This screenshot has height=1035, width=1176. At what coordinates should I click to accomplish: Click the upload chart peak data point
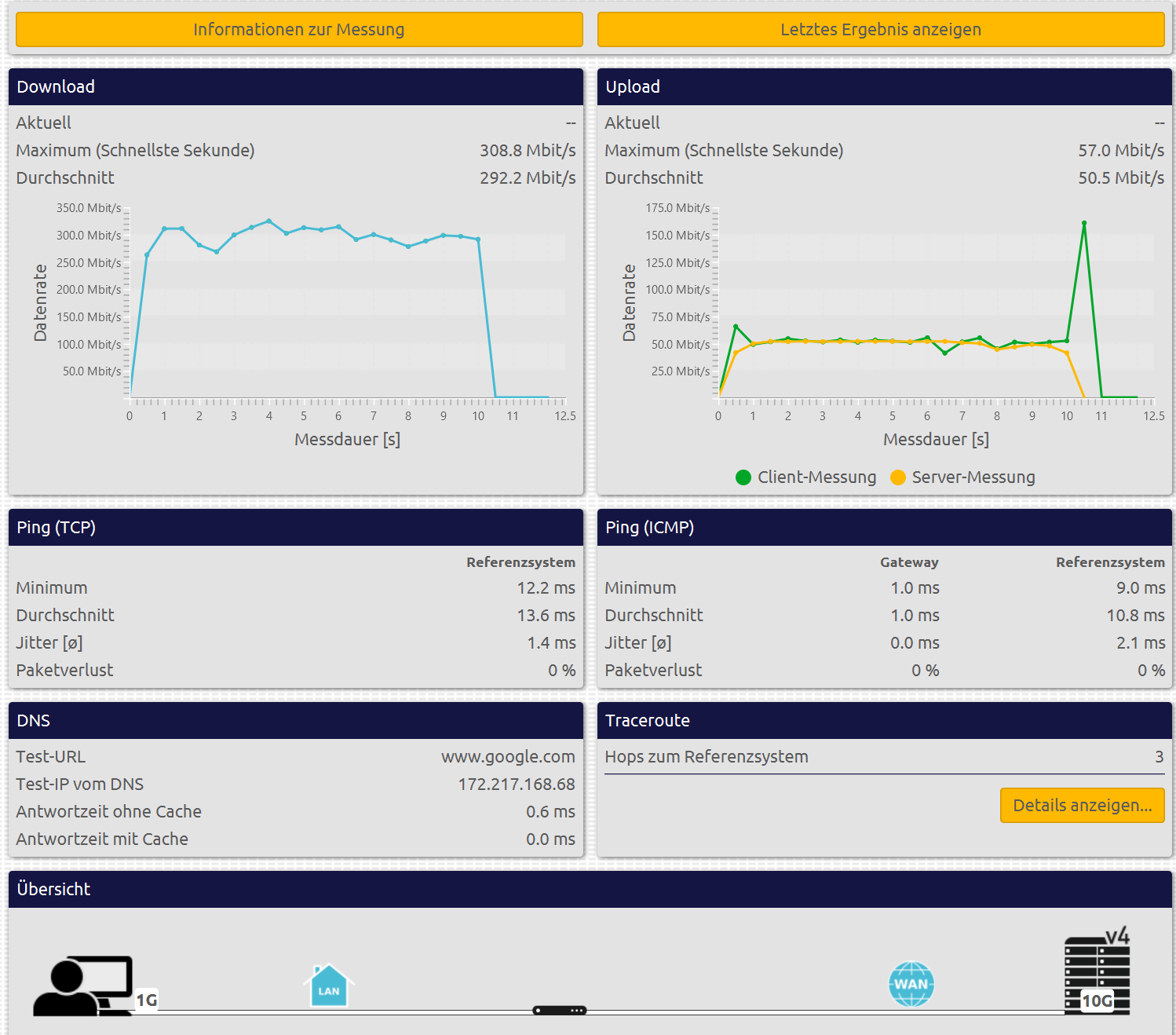pyautogui.click(x=1084, y=223)
